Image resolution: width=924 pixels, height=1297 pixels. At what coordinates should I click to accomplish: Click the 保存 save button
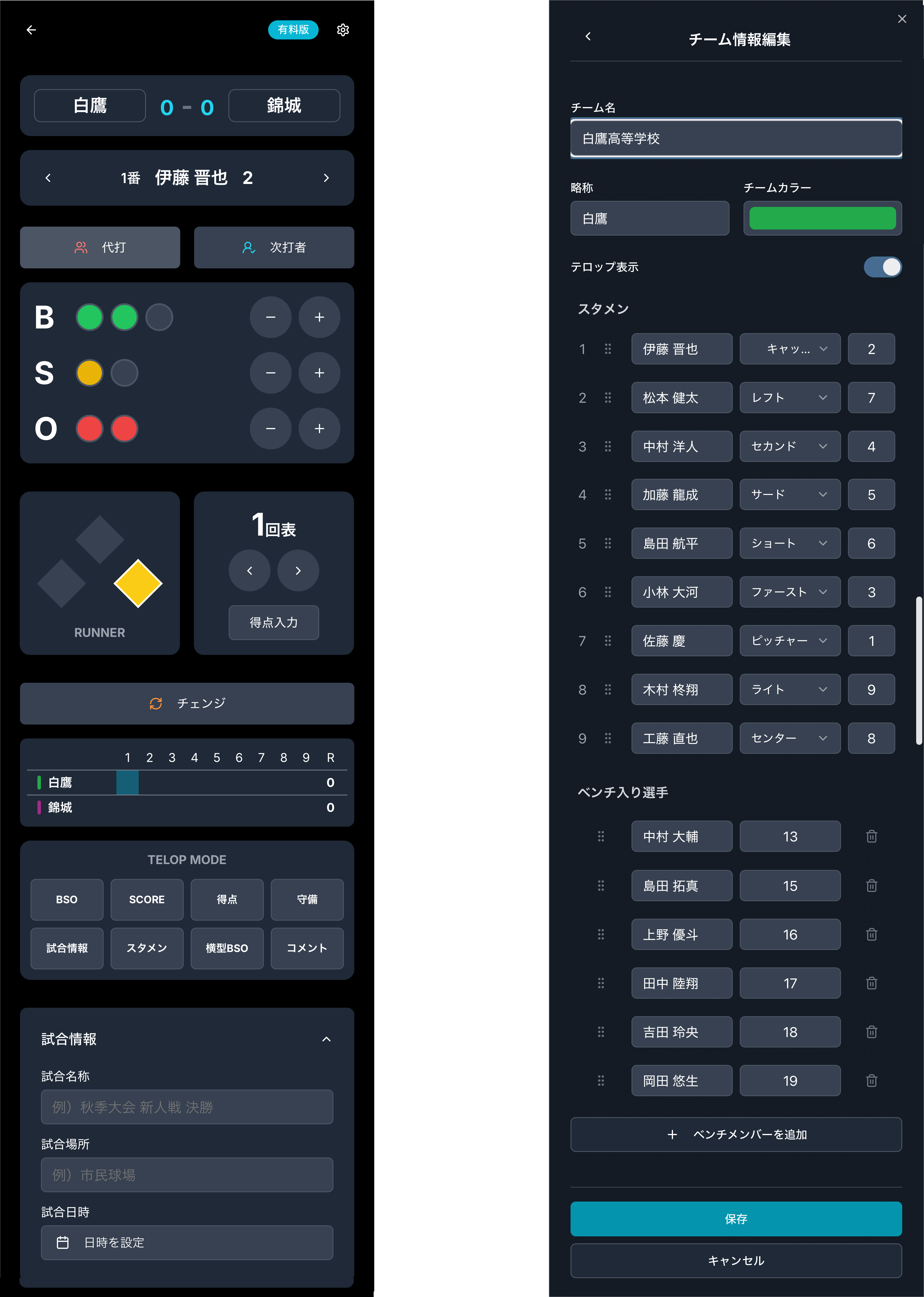736,1218
